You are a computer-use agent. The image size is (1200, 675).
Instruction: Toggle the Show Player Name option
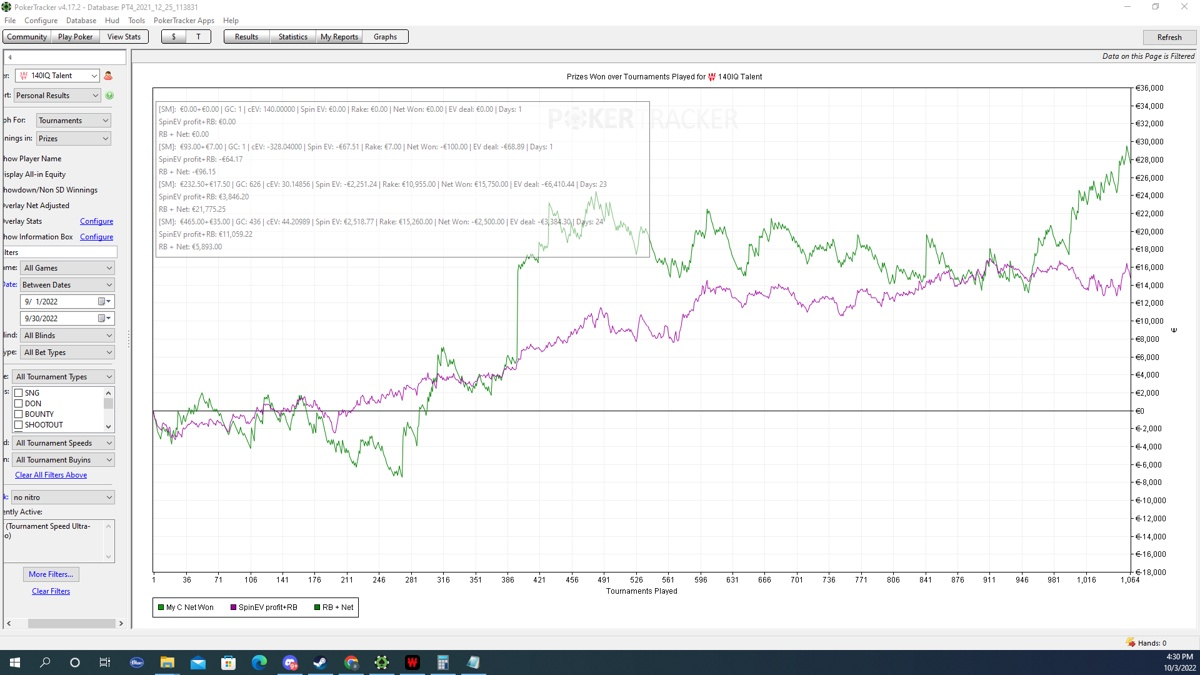pyautogui.click(x=31, y=158)
